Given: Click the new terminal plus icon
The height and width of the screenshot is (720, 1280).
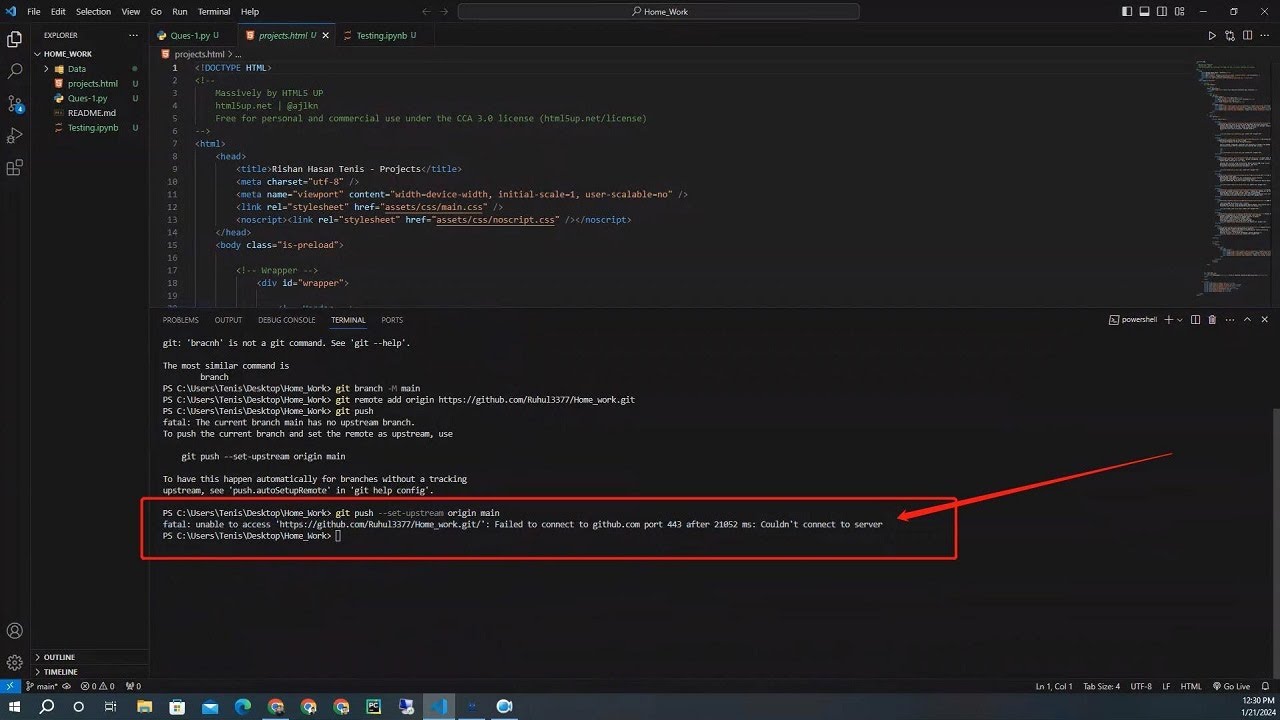Looking at the screenshot, I should click(1169, 320).
